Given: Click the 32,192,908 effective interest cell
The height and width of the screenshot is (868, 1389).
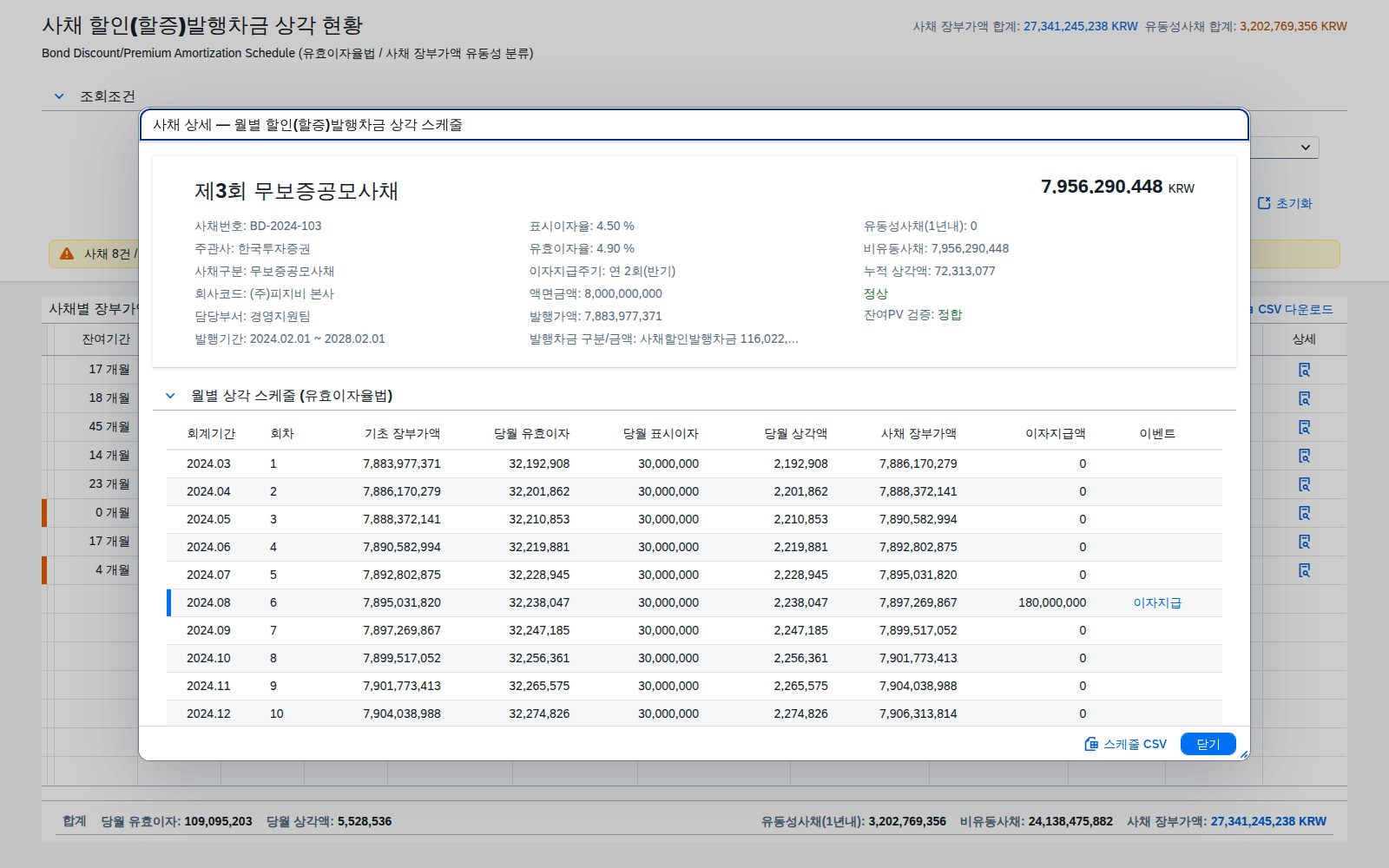Looking at the screenshot, I should coord(539,464).
